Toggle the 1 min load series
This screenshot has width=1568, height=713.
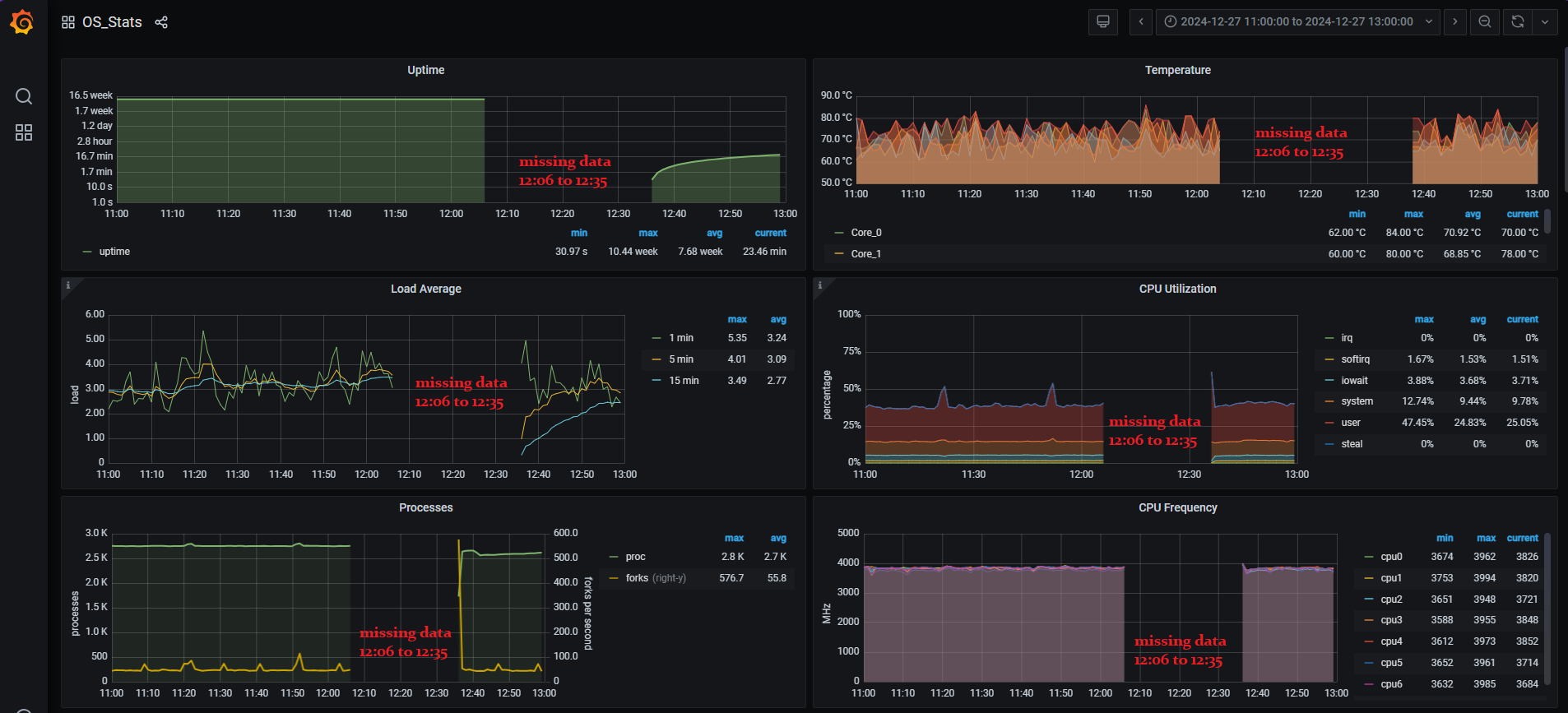[681, 338]
